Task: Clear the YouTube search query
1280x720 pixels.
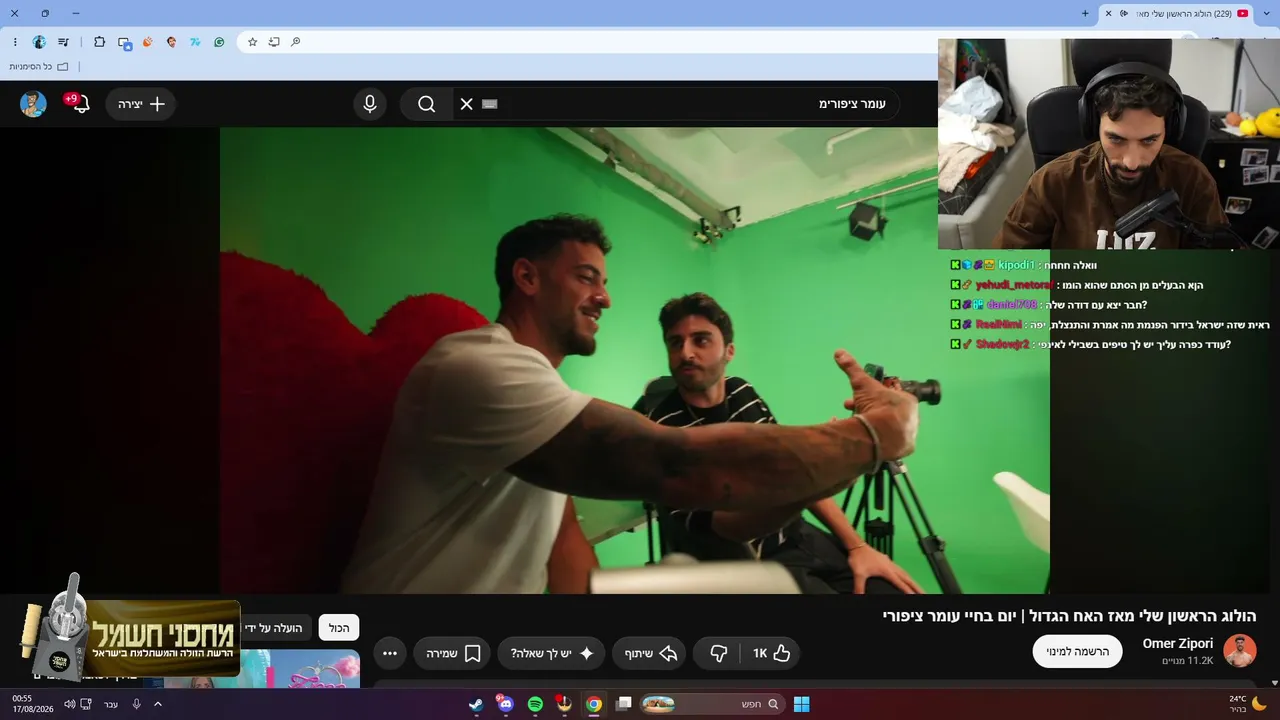Action: click(x=466, y=104)
